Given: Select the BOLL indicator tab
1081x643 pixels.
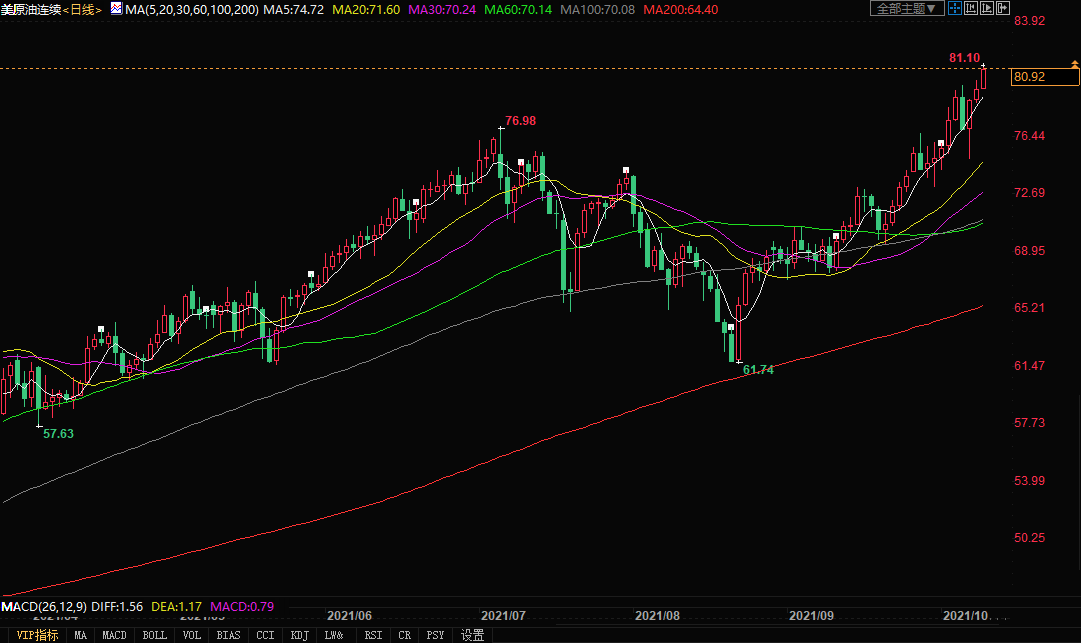Looking at the screenshot, I should pyautogui.click(x=154, y=635).
